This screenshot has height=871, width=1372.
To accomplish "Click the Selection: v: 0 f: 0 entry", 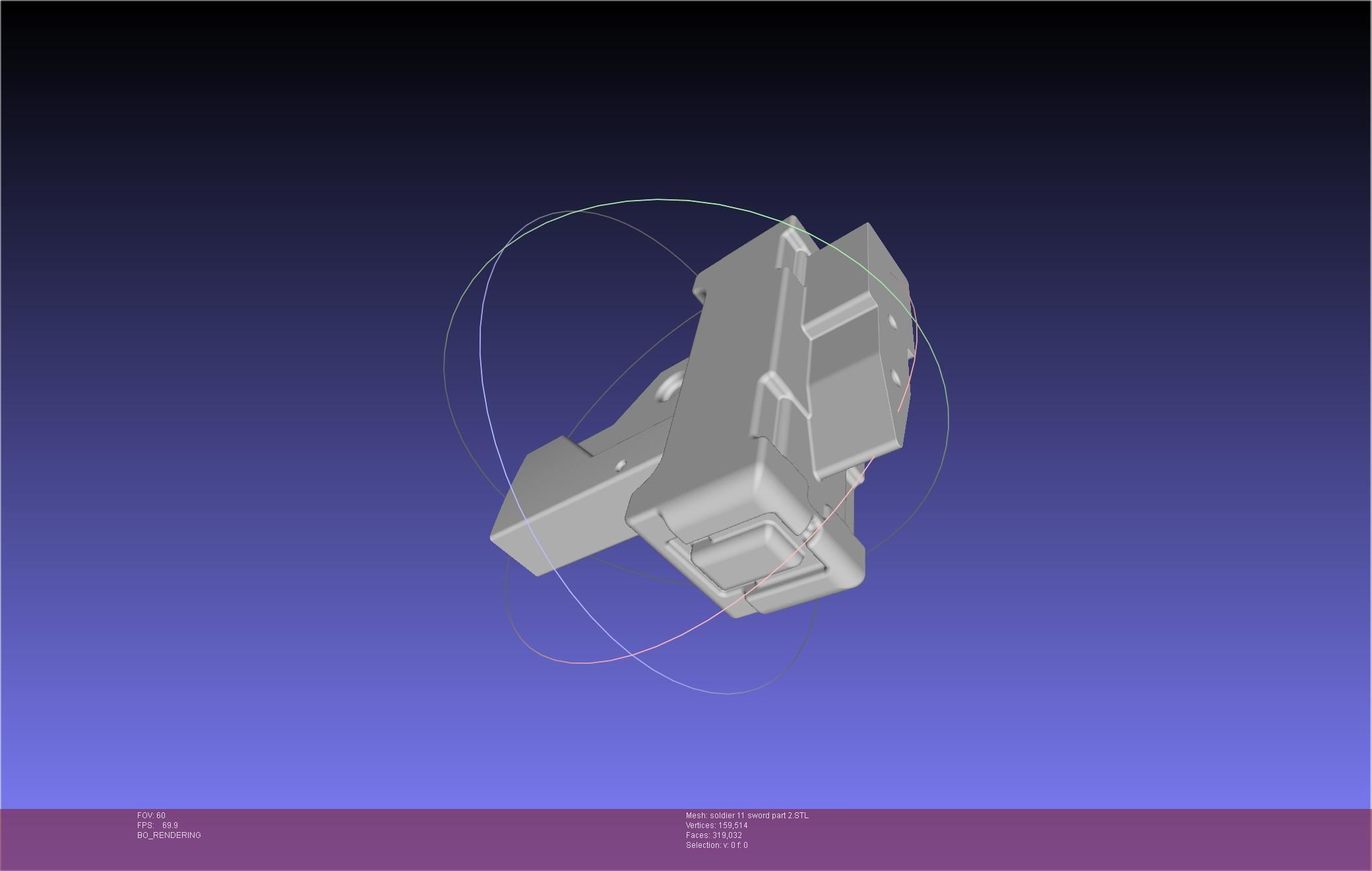I will pyautogui.click(x=716, y=845).
